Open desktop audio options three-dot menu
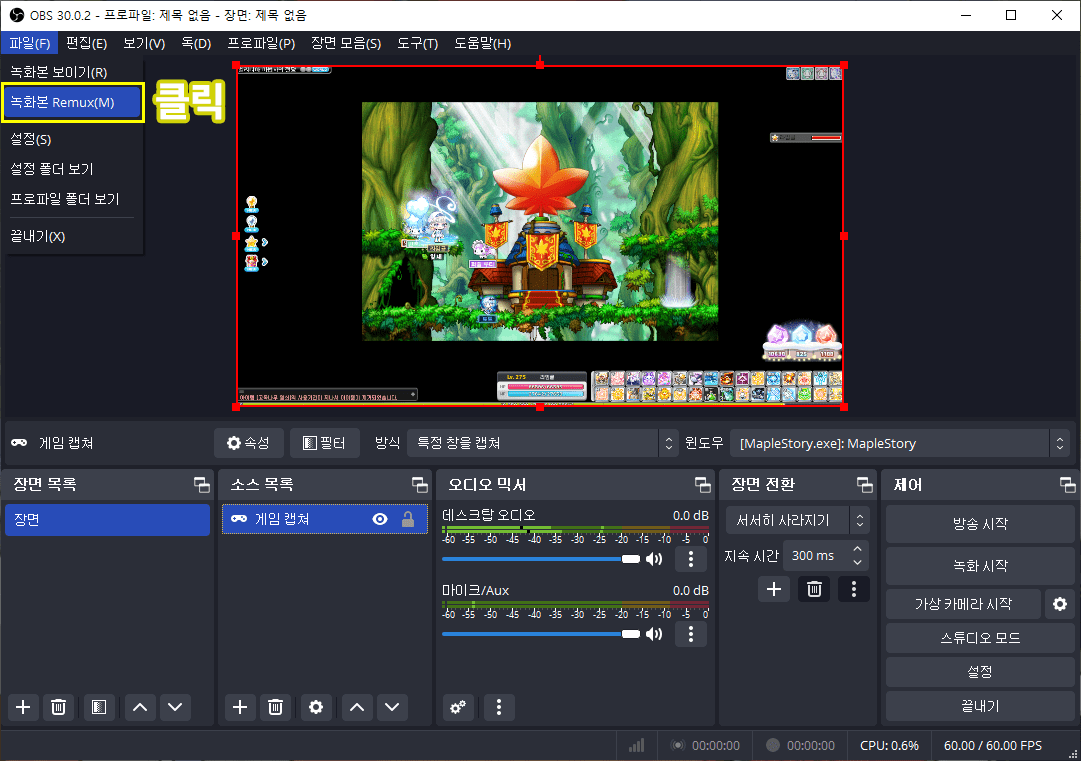 [691, 559]
